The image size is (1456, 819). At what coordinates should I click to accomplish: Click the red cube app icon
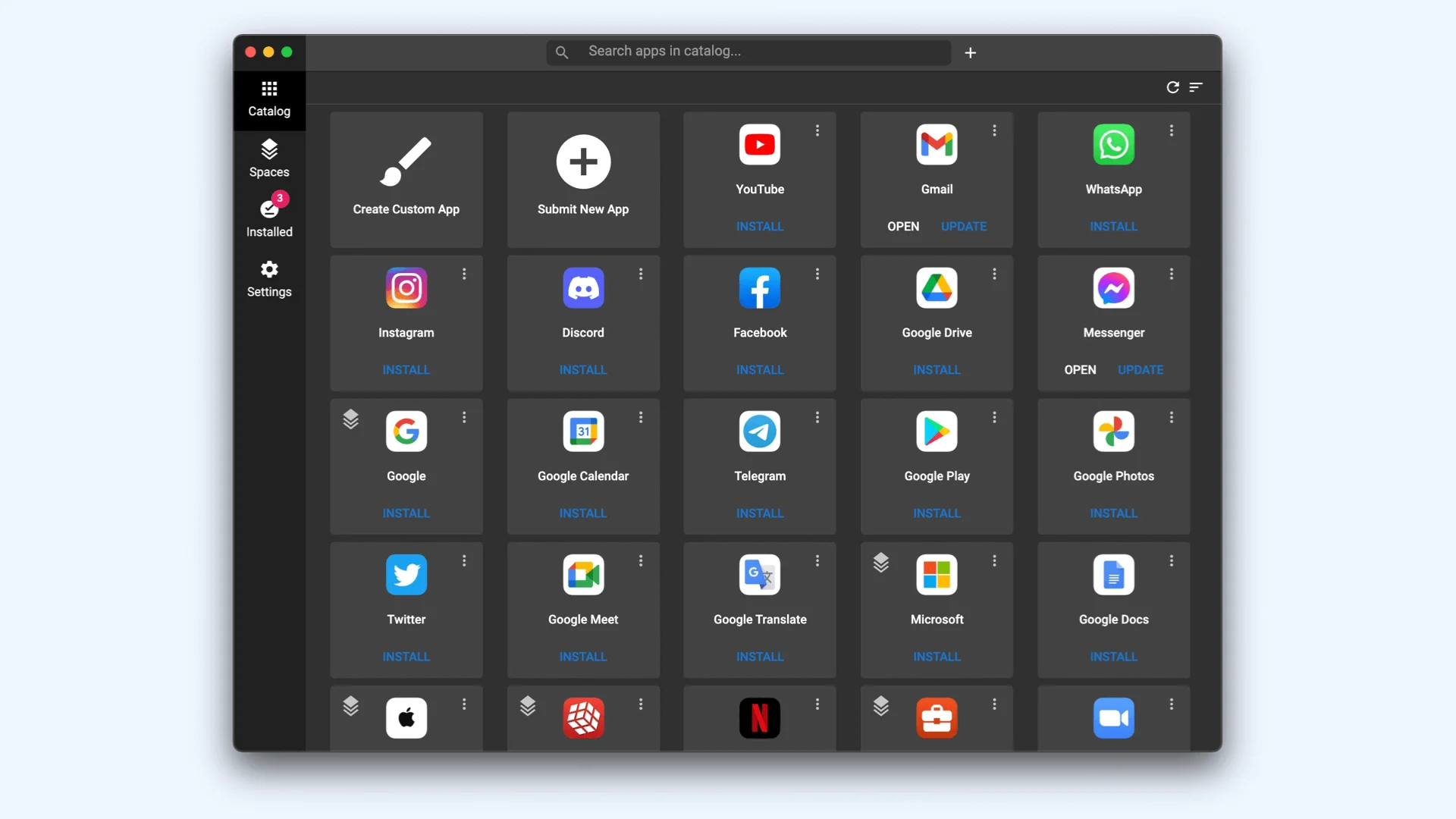click(583, 717)
